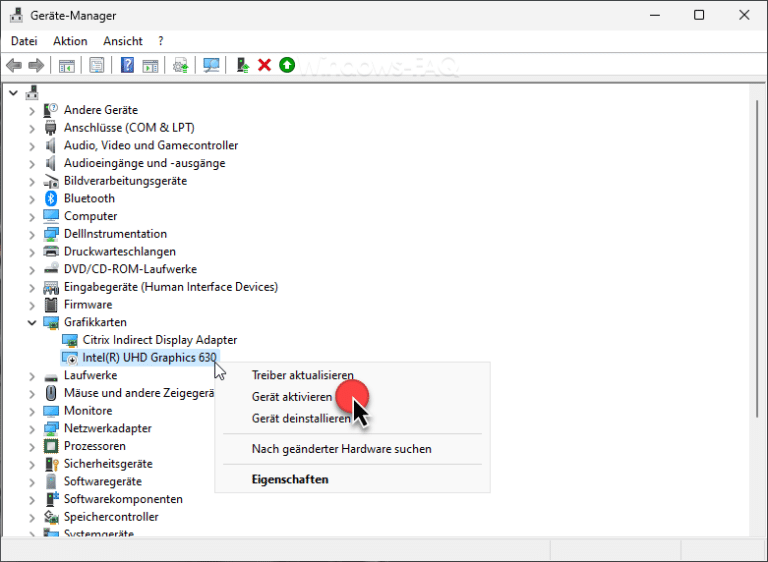
Task: Collapse the root computer node chevron
Action: (x=13, y=92)
